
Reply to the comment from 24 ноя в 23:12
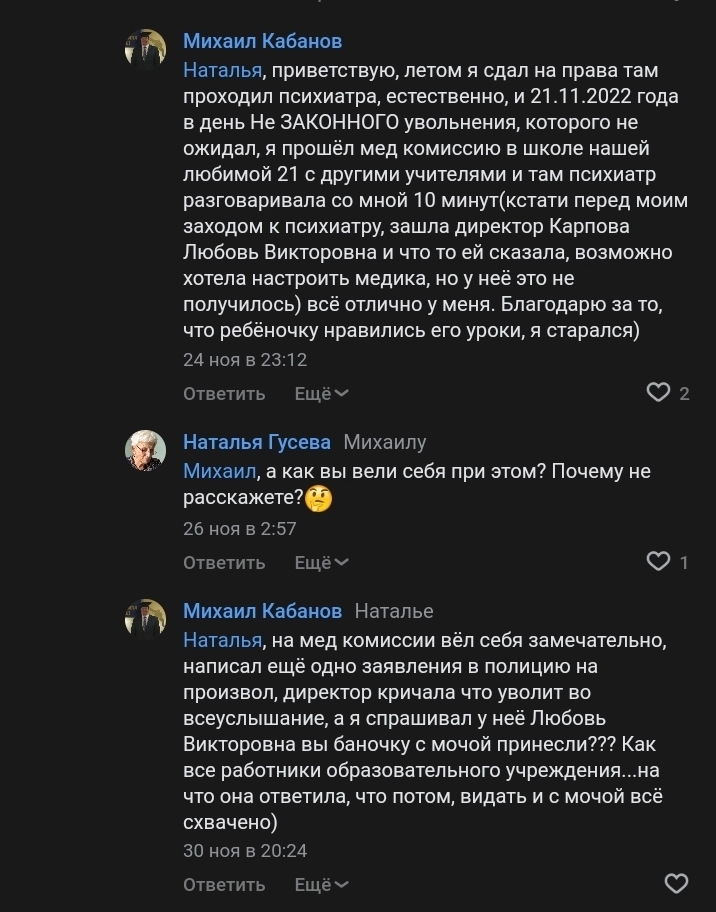pyautogui.click(x=224, y=394)
